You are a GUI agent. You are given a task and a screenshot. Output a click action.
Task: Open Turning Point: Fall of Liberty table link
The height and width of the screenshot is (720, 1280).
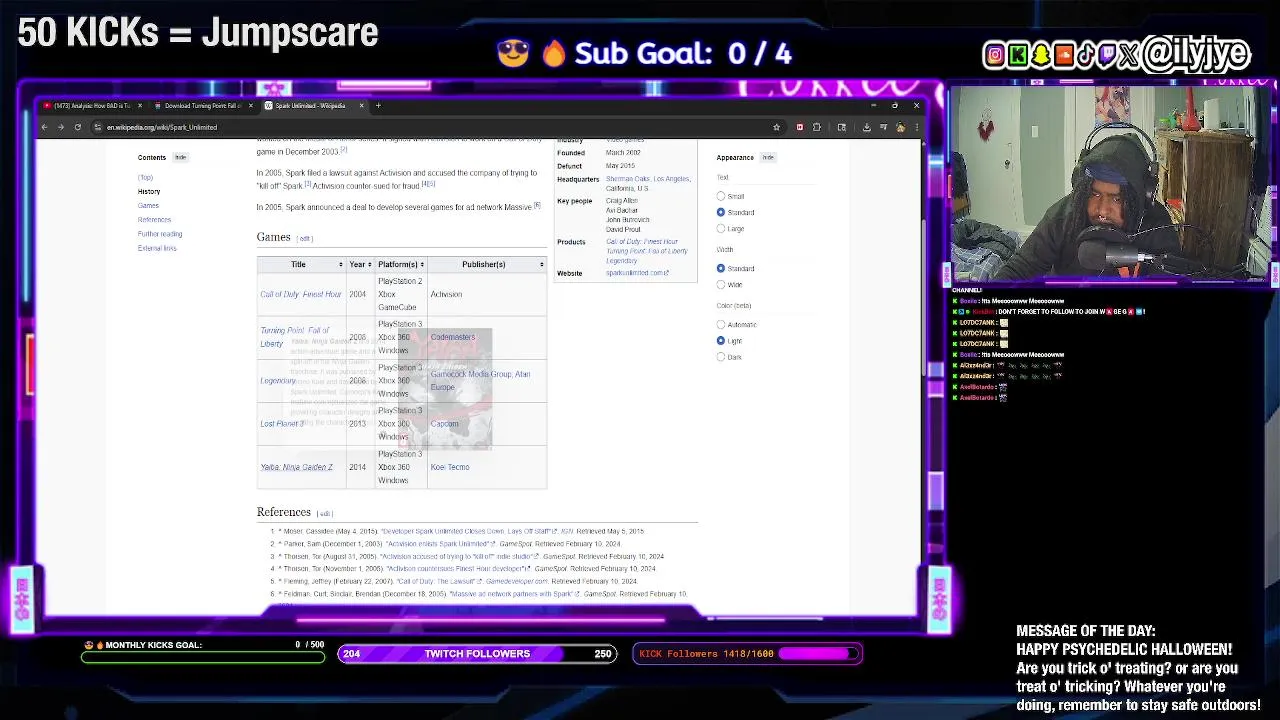[x=294, y=337]
